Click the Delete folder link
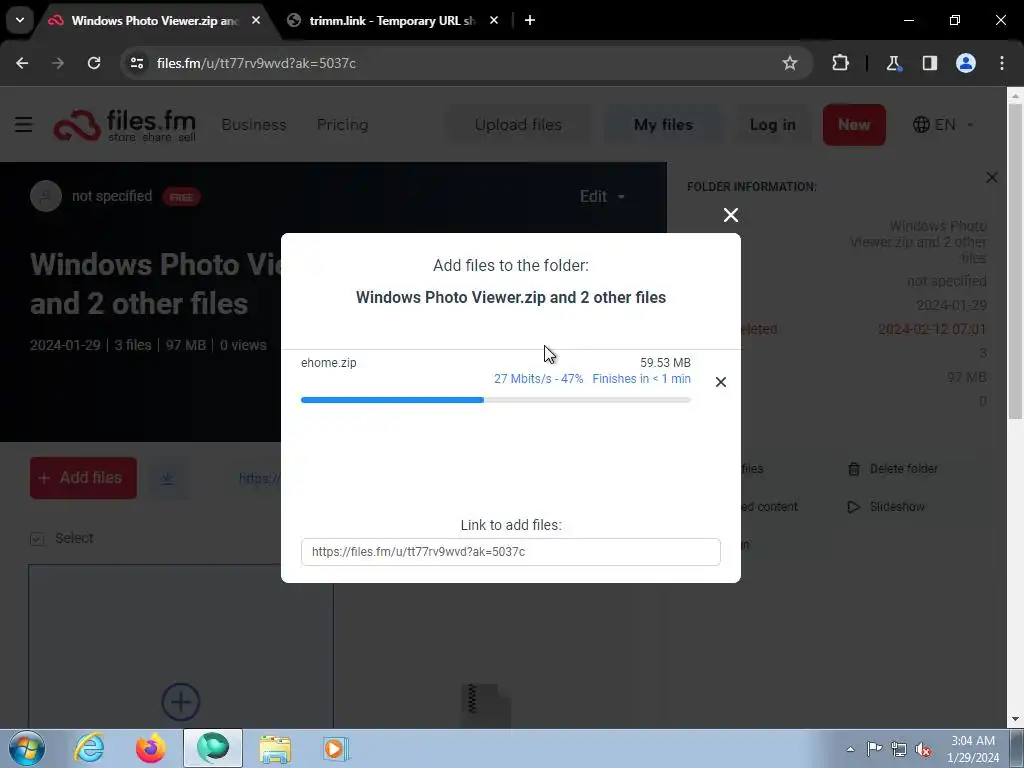1024x768 pixels. click(x=893, y=469)
